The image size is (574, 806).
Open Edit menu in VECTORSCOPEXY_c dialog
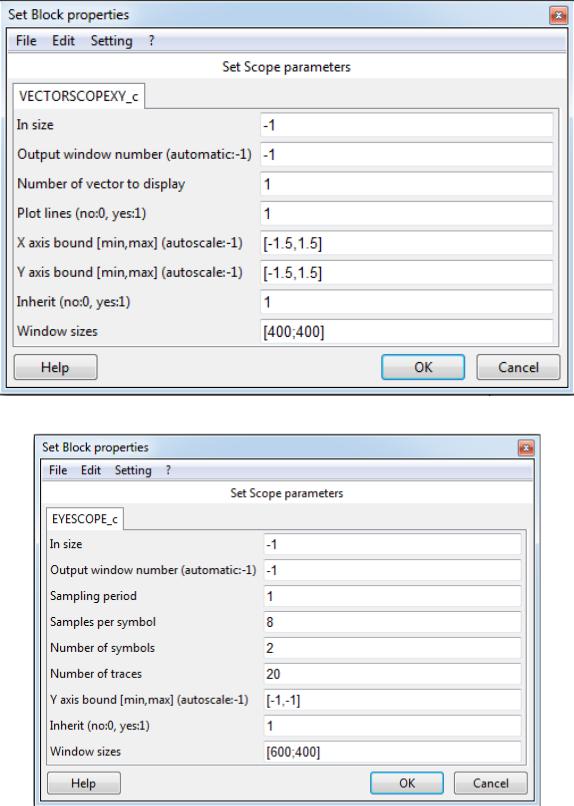[63, 41]
